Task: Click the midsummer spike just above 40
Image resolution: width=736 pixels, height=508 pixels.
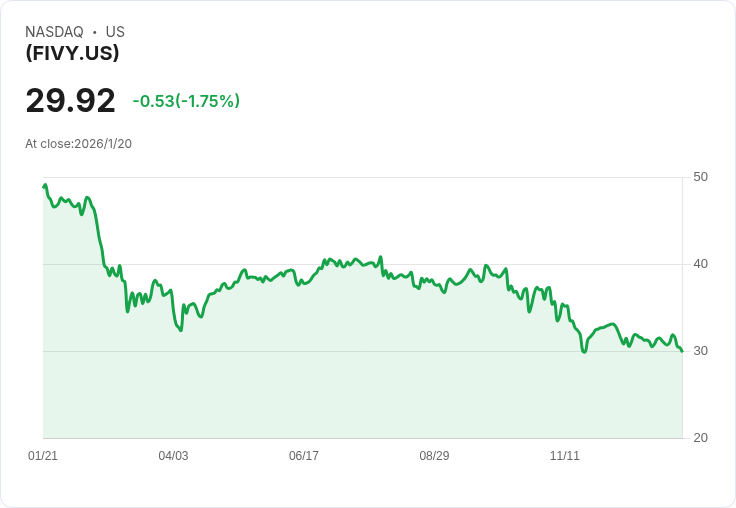Action: point(381,257)
